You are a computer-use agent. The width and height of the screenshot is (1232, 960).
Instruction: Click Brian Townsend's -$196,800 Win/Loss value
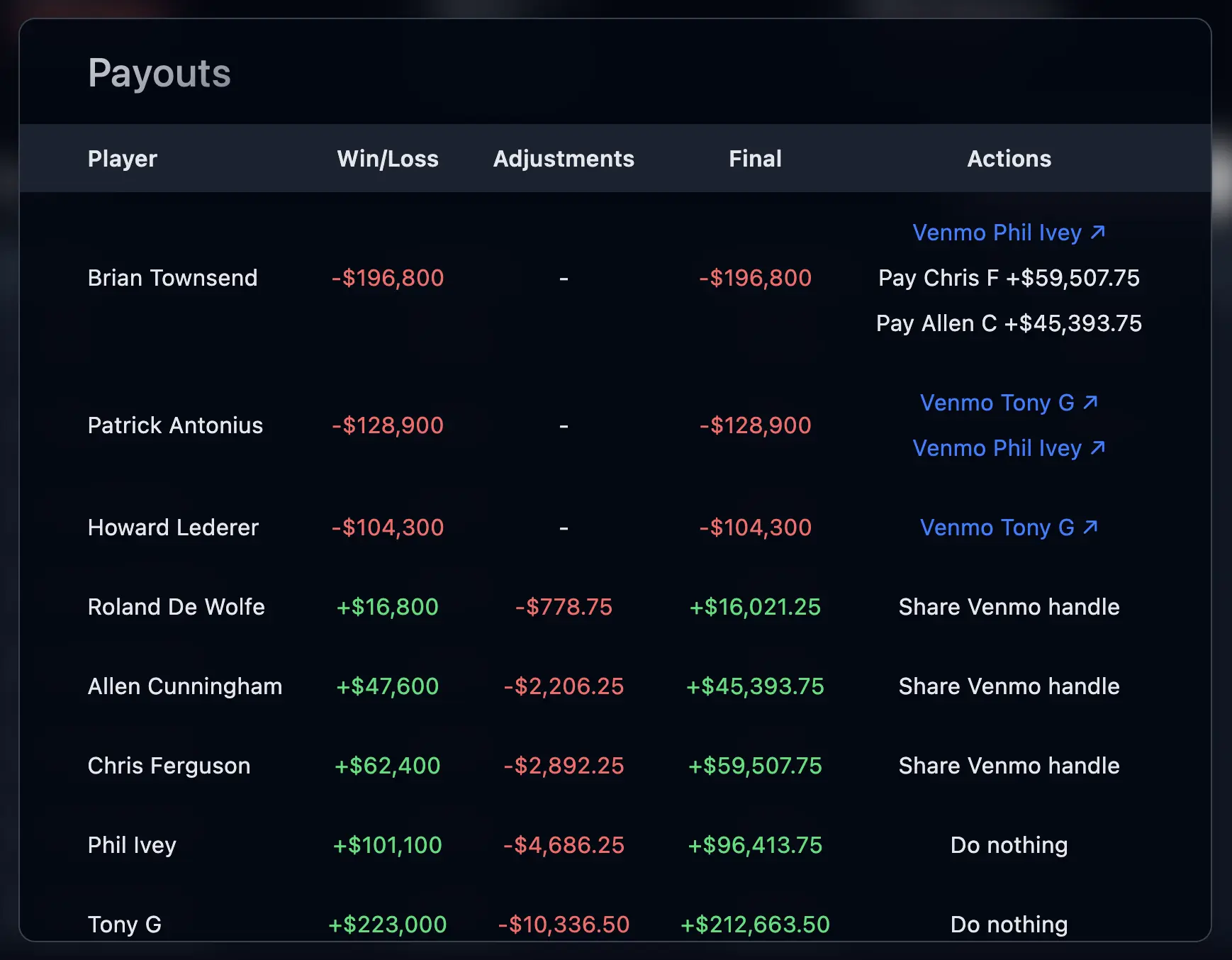[x=388, y=277]
